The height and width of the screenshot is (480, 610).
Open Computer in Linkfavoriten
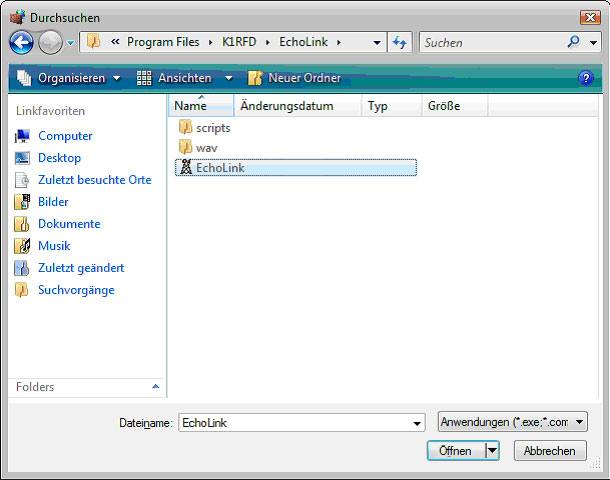[x=65, y=136]
